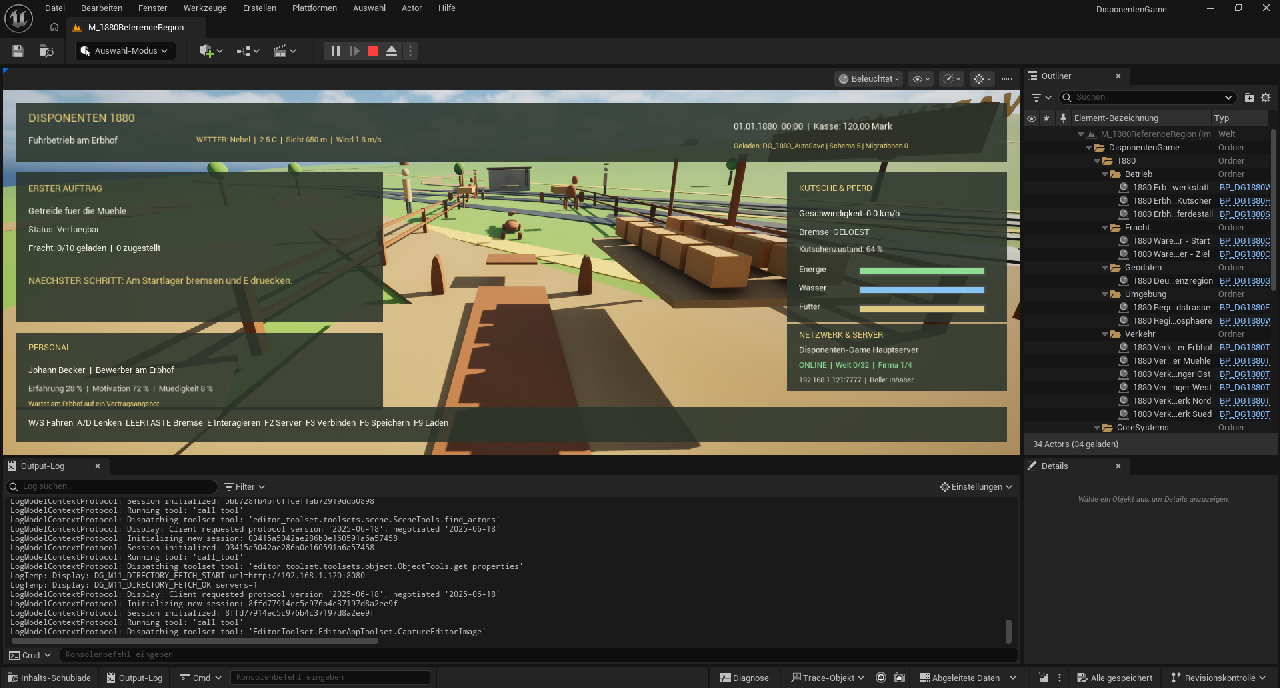The height and width of the screenshot is (688, 1280).
Task: Open the Output-Log Filter dropdown
Action: pos(244,486)
